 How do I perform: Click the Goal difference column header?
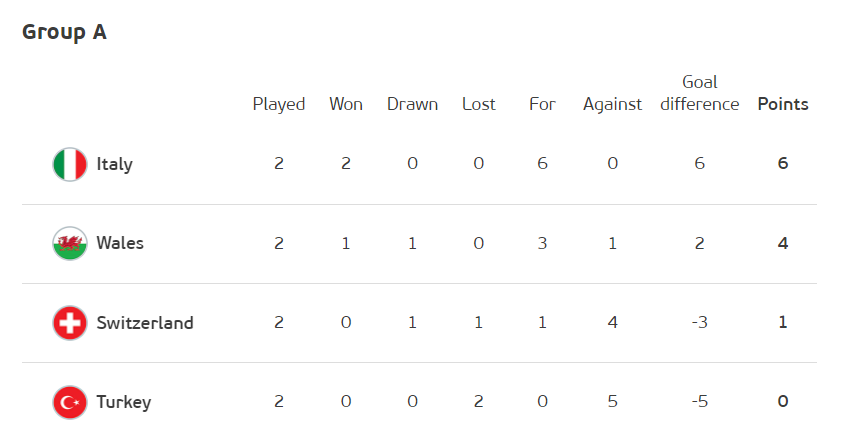700,93
